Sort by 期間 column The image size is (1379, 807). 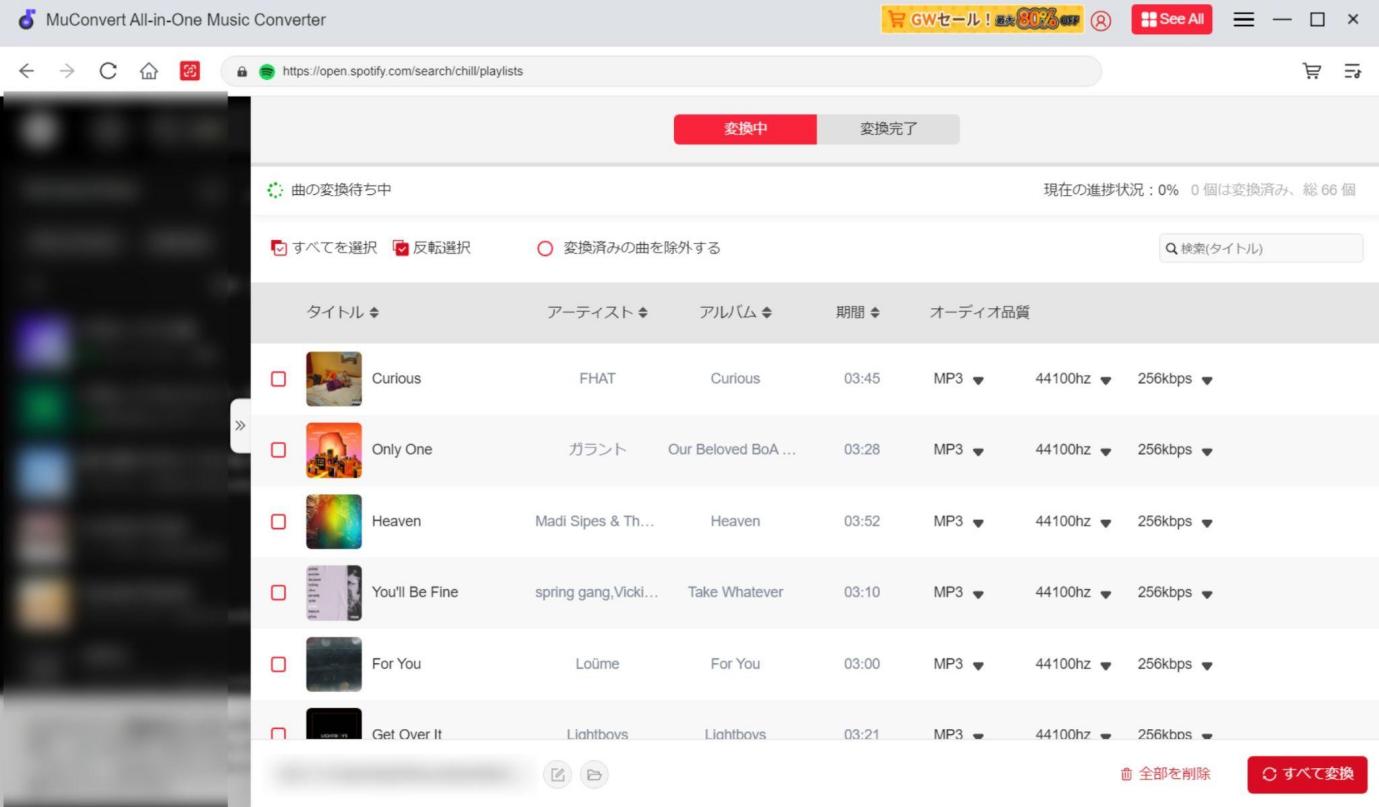point(857,312)
